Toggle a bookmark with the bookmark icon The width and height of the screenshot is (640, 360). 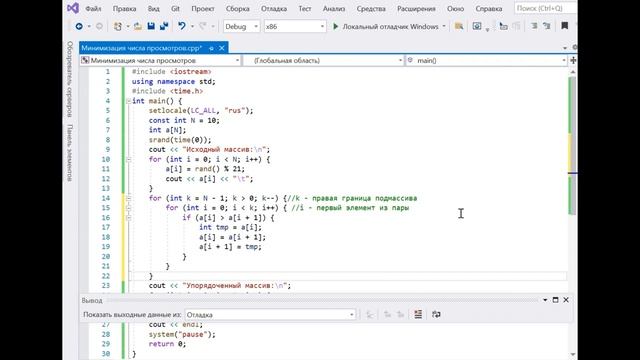click(x=565, y=26)
